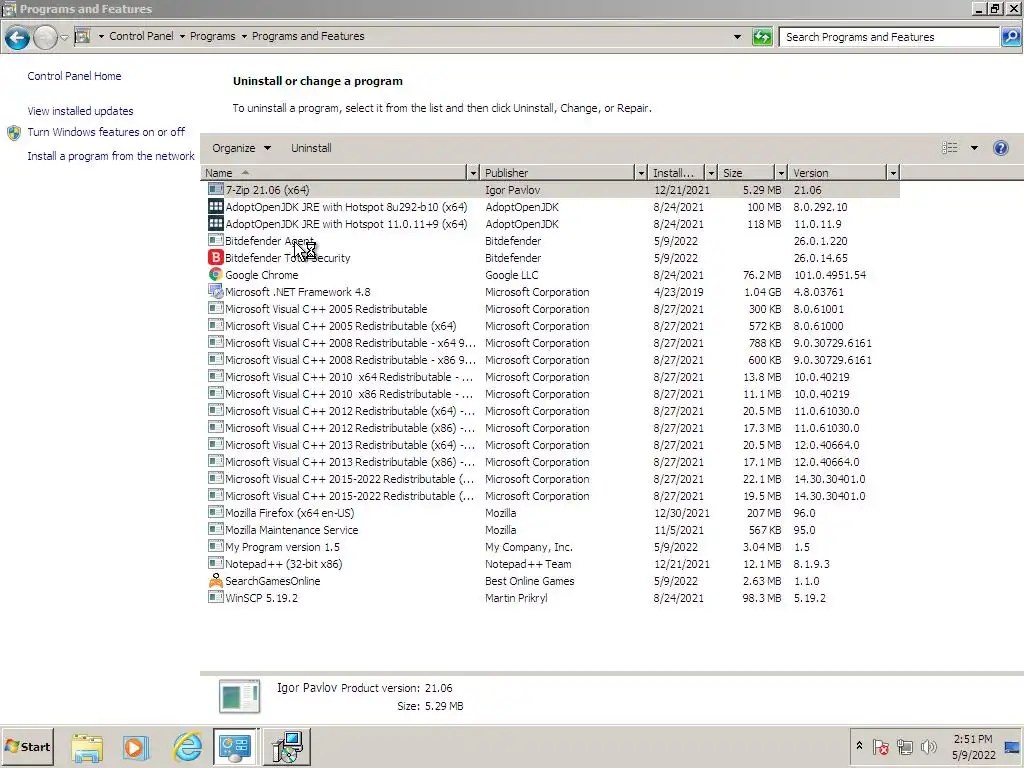Click in Search Programs and Features field
This screenshot has width=1024, height=768.
point(889,37)
